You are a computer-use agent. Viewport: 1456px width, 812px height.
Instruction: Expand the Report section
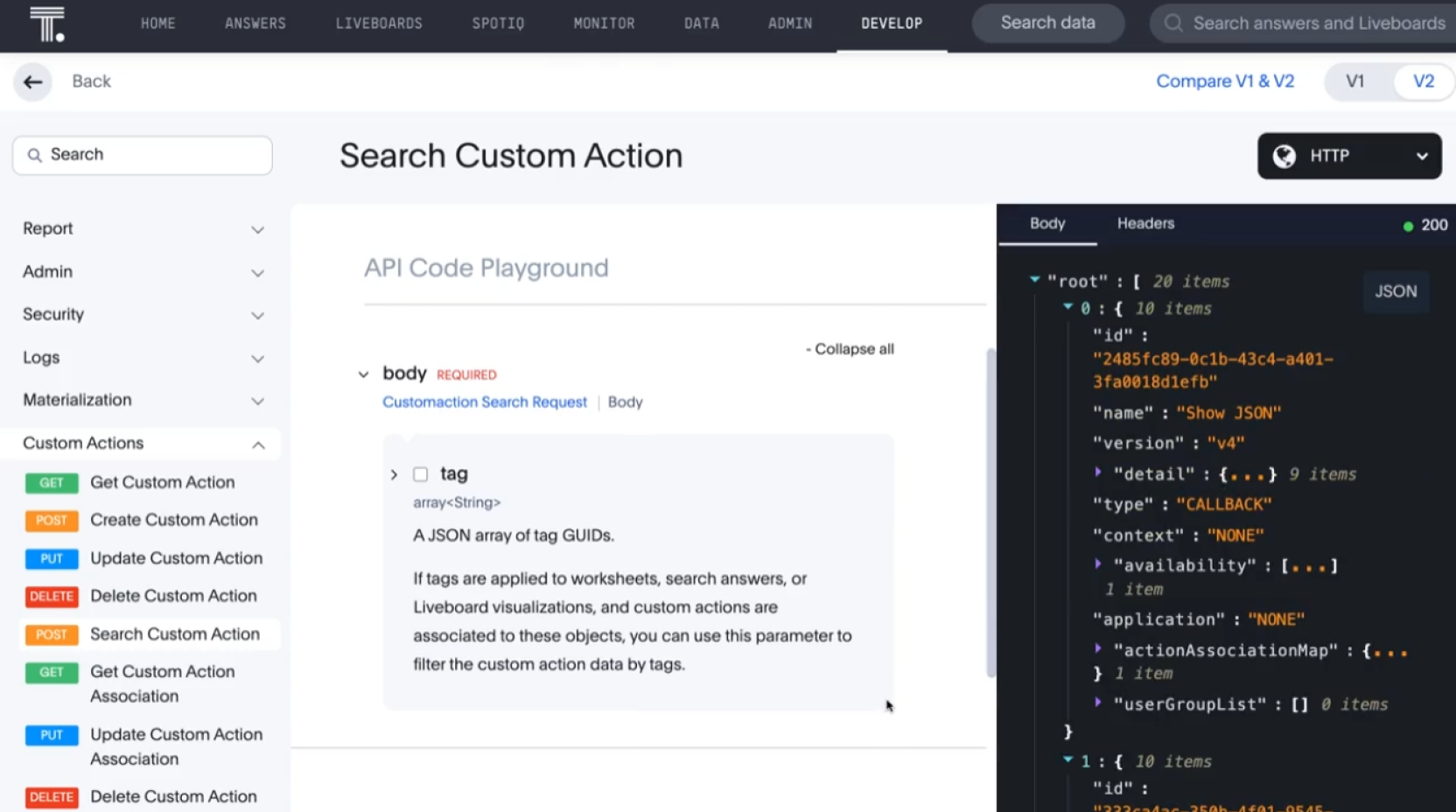point(143,229)
